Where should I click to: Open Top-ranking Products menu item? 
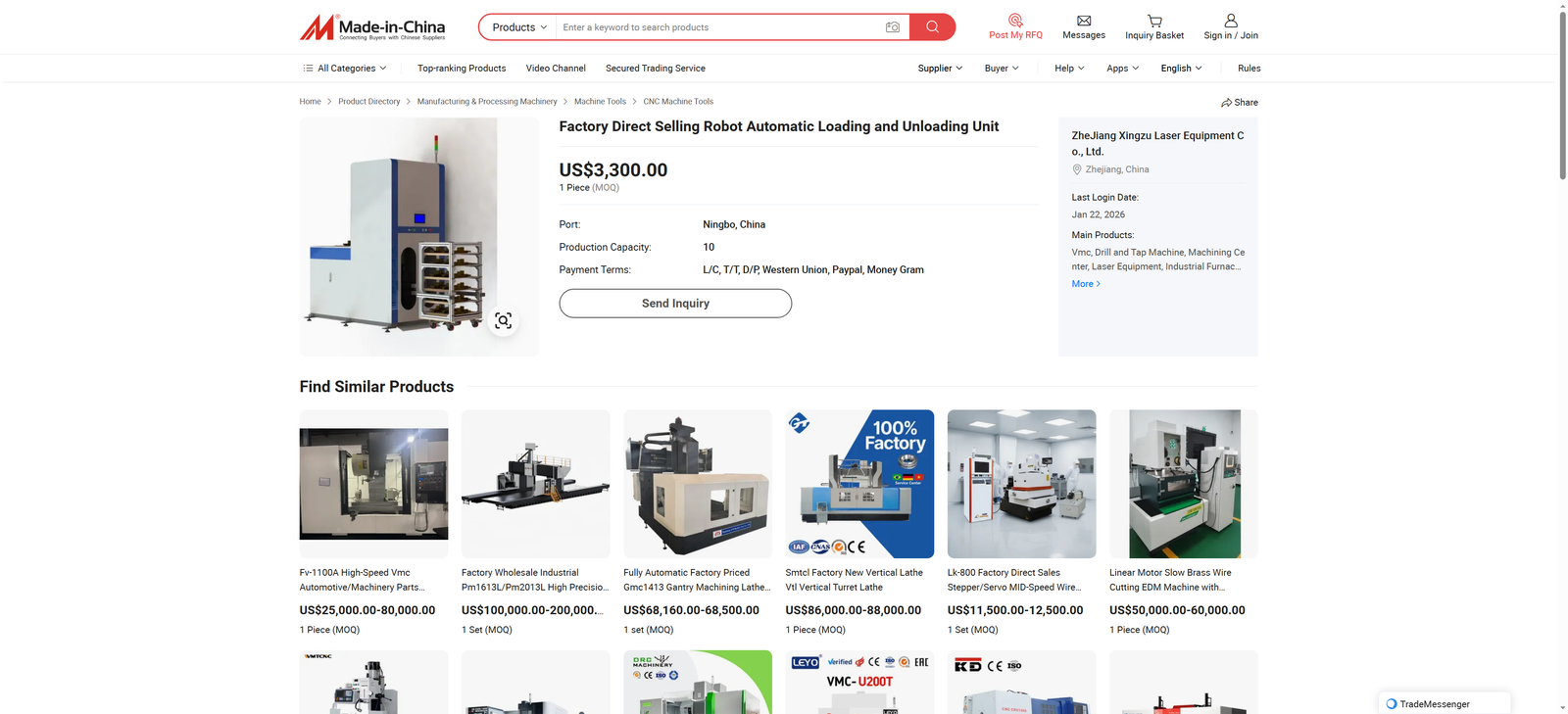point(462,69)
